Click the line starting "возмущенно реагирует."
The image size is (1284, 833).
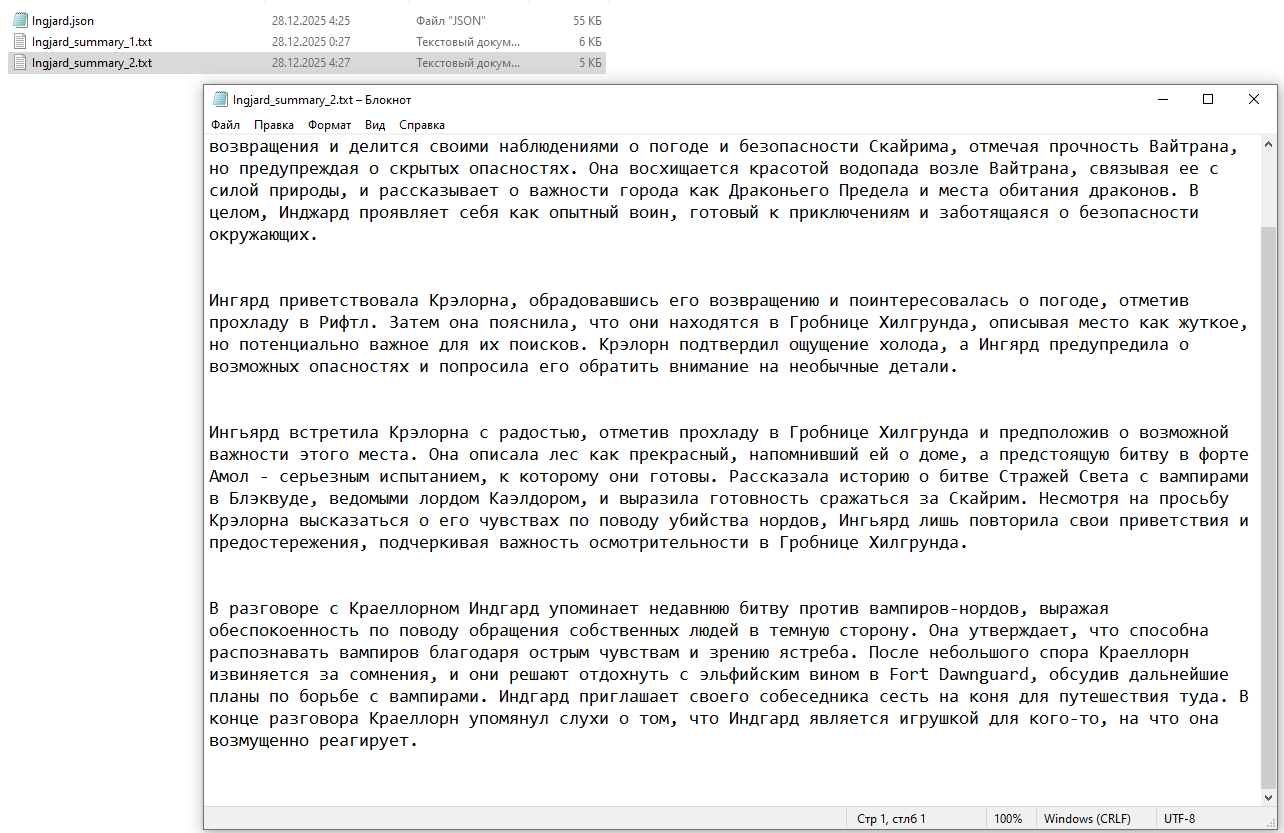[x=312, y=740]
